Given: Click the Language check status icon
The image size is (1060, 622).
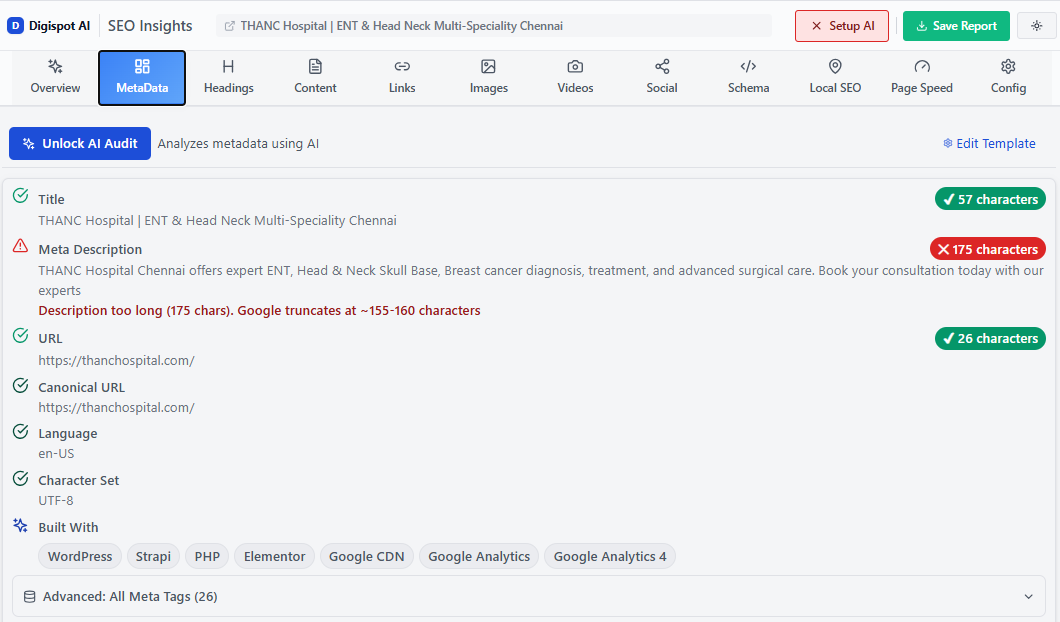Looking at the screenshot, I should pos(21,431).
